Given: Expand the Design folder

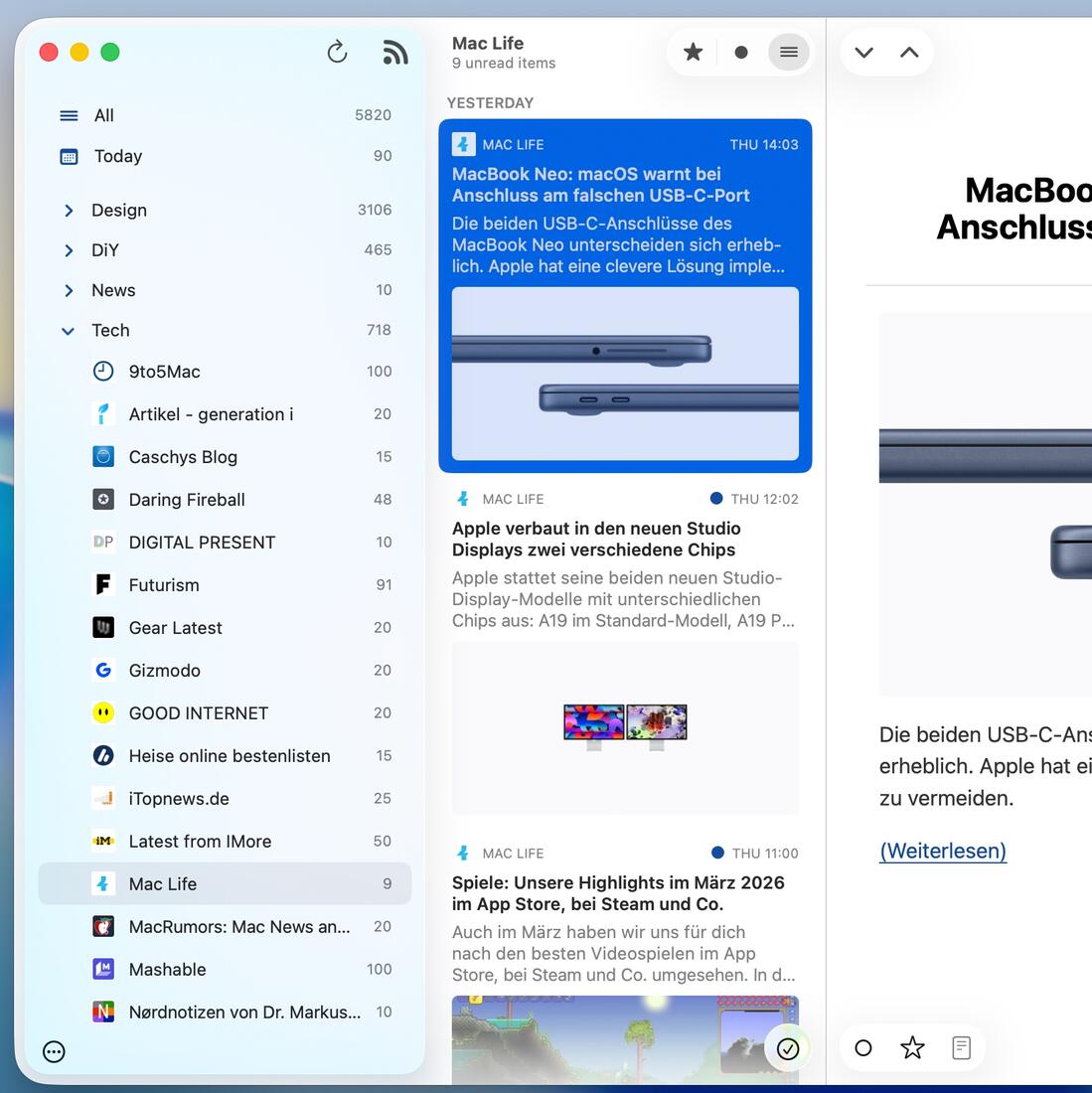Looking at the screenshot, I should click(69, 211).
